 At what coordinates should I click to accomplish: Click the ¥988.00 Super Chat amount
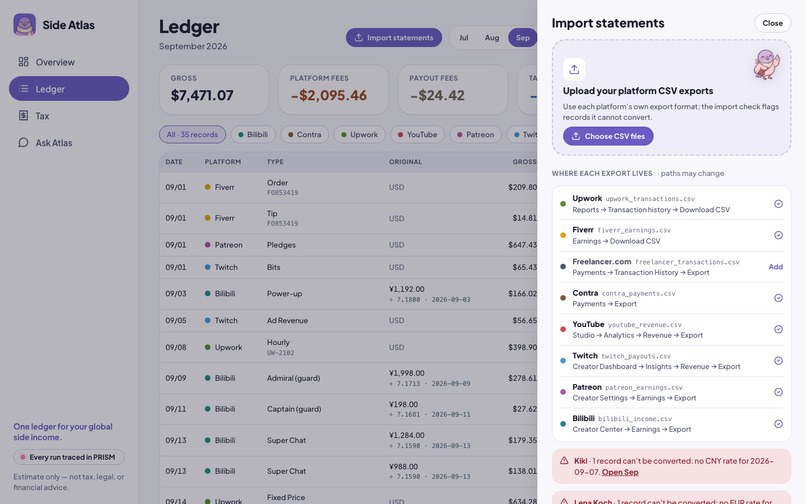coord(403,466)
